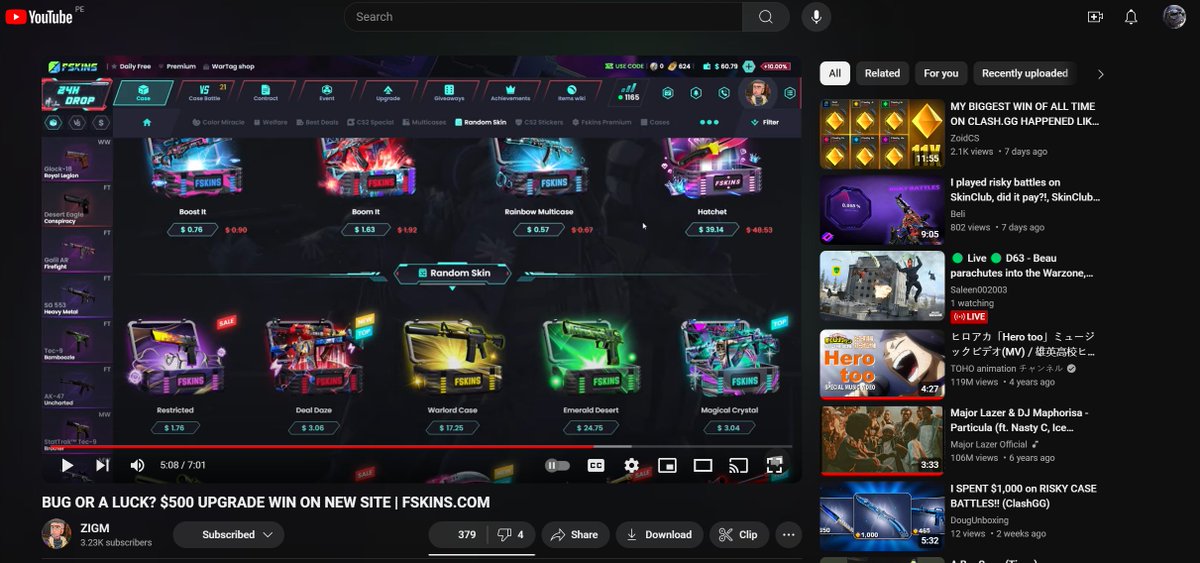Toggle closed captions CC
Image resolution: width=1200 pixels, height=563 pixels.
point(595,465)
